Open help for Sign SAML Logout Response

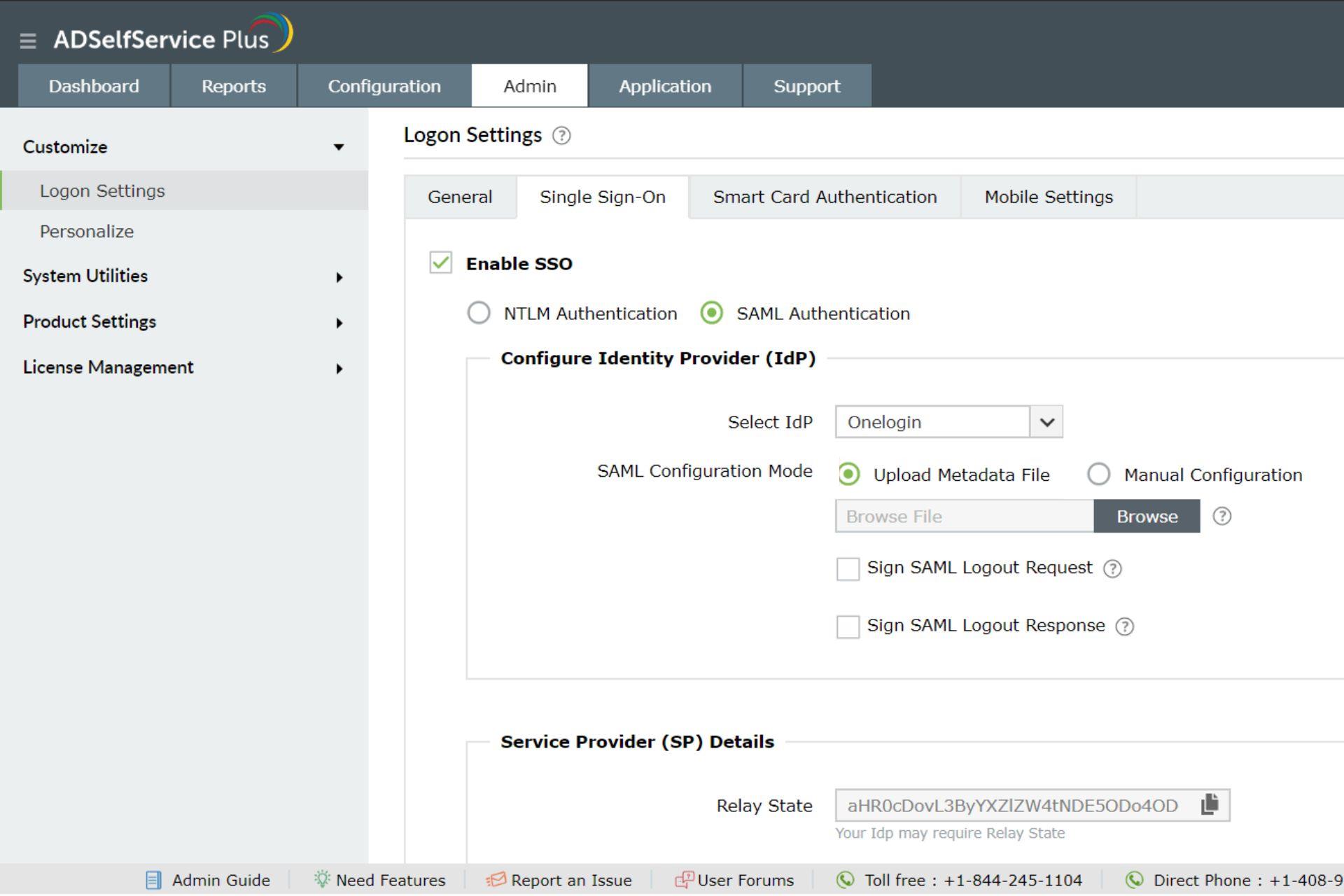[1124, 626]
